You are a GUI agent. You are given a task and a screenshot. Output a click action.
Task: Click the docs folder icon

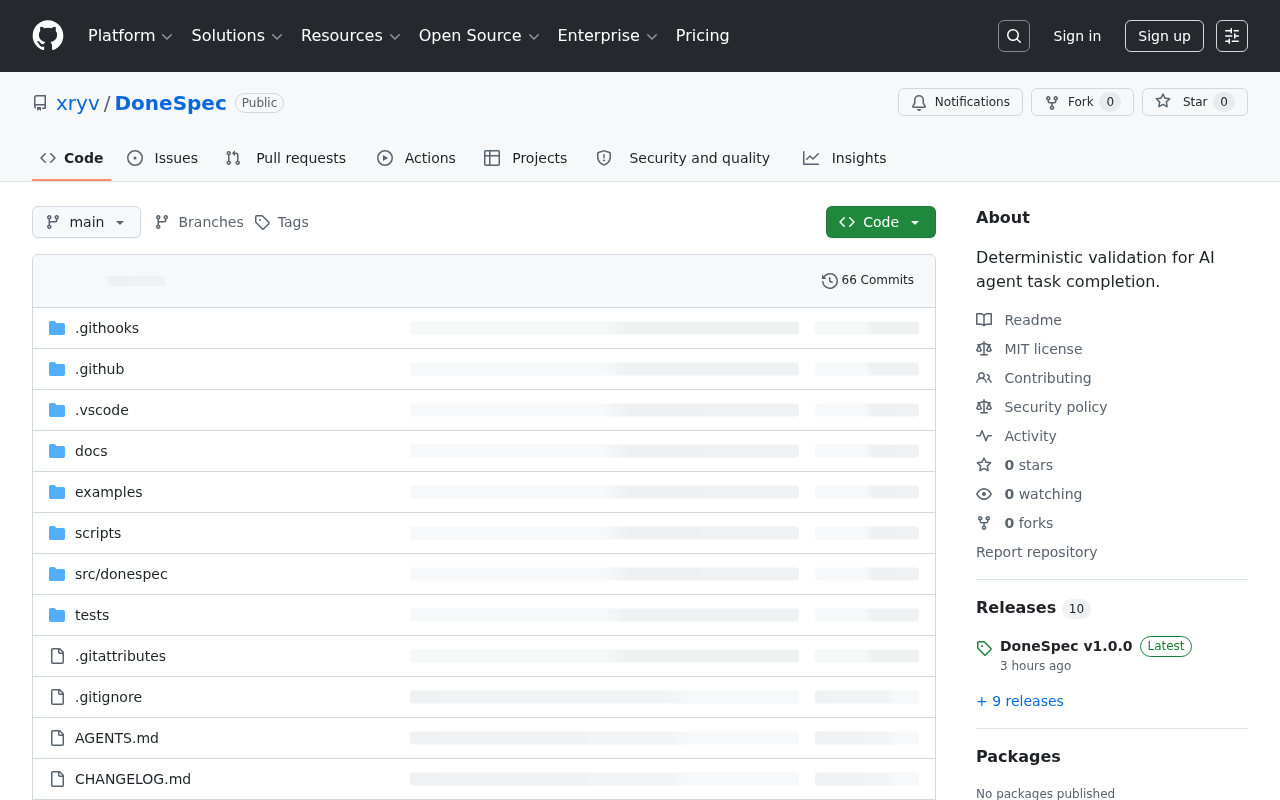pyautogui.click(x=57, y=451)
